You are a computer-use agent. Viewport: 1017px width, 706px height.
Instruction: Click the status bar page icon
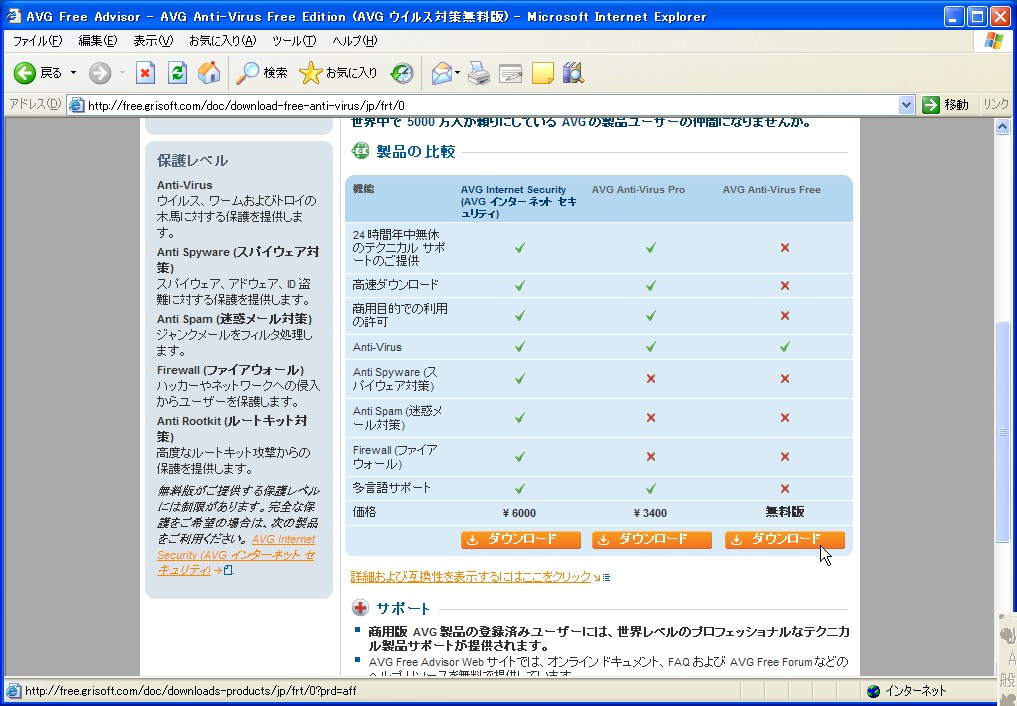click(x=14, y=691)
